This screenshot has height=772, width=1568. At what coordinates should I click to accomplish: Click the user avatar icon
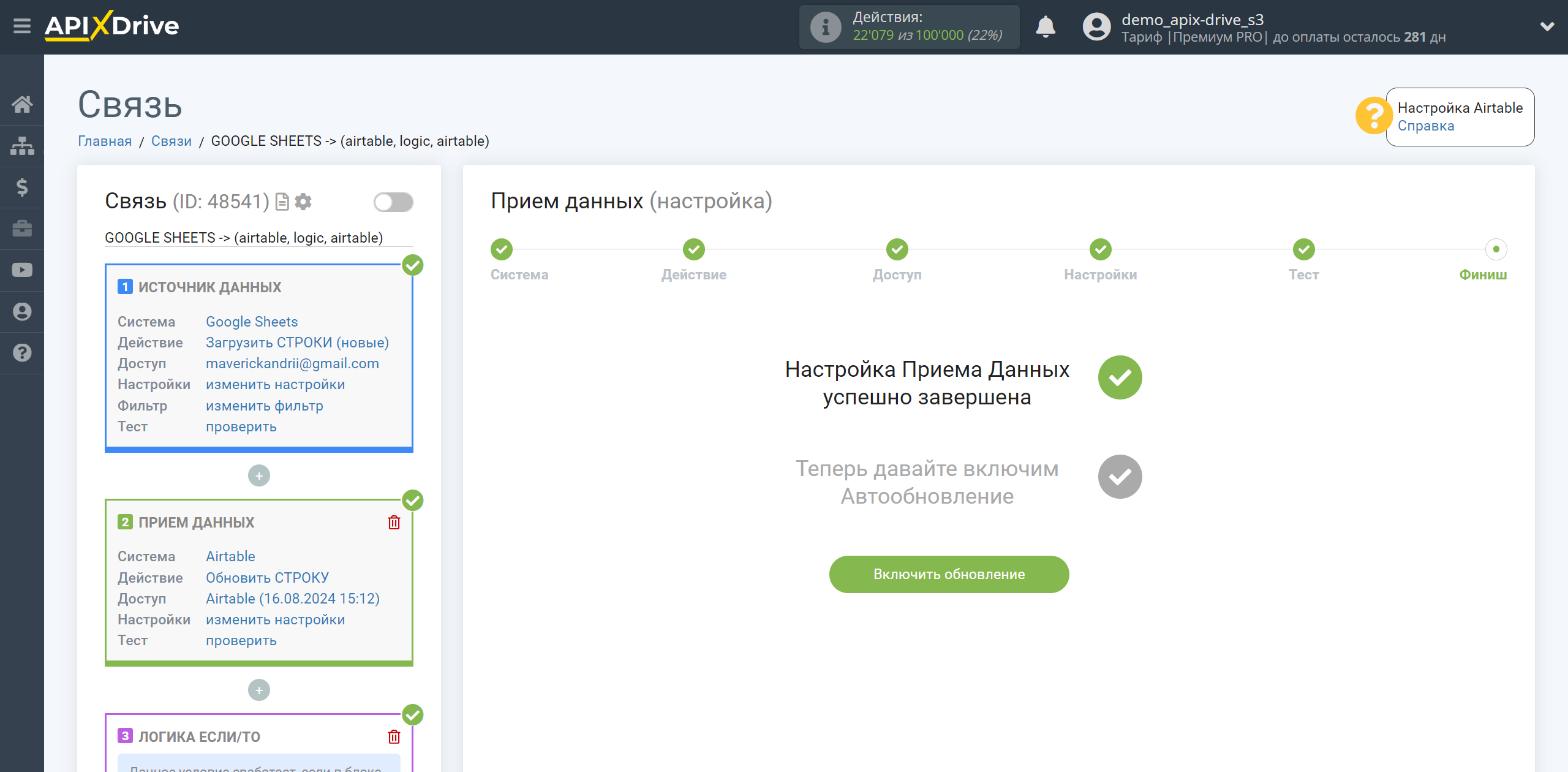point(1096,27)
